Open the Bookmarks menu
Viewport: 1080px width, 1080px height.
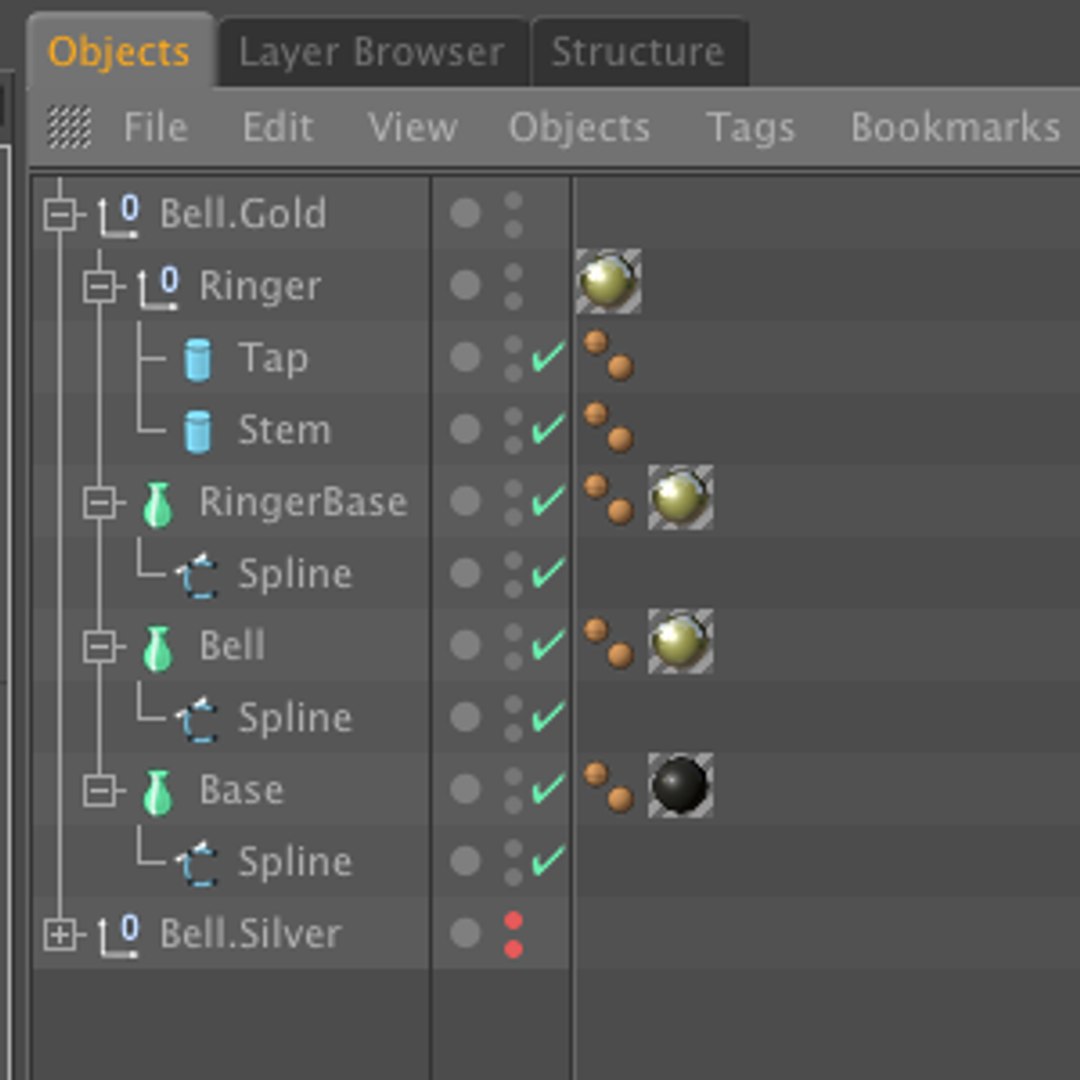955,128
